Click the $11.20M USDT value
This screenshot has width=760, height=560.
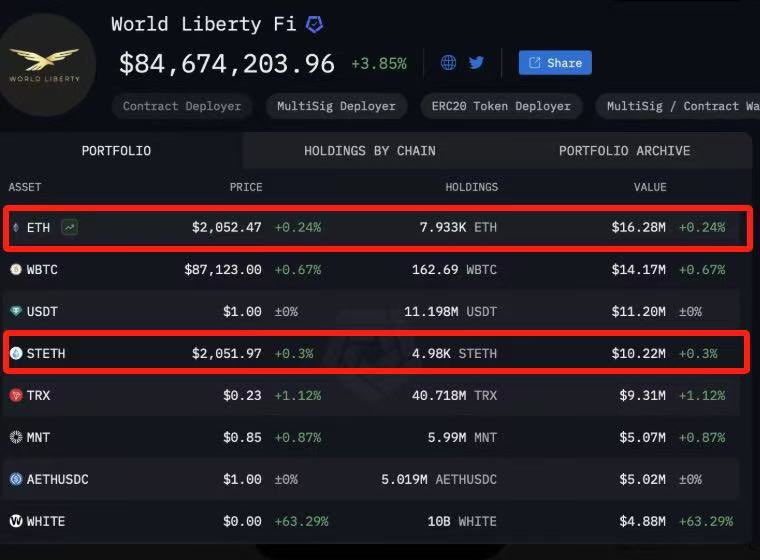(x=639, y=311)
